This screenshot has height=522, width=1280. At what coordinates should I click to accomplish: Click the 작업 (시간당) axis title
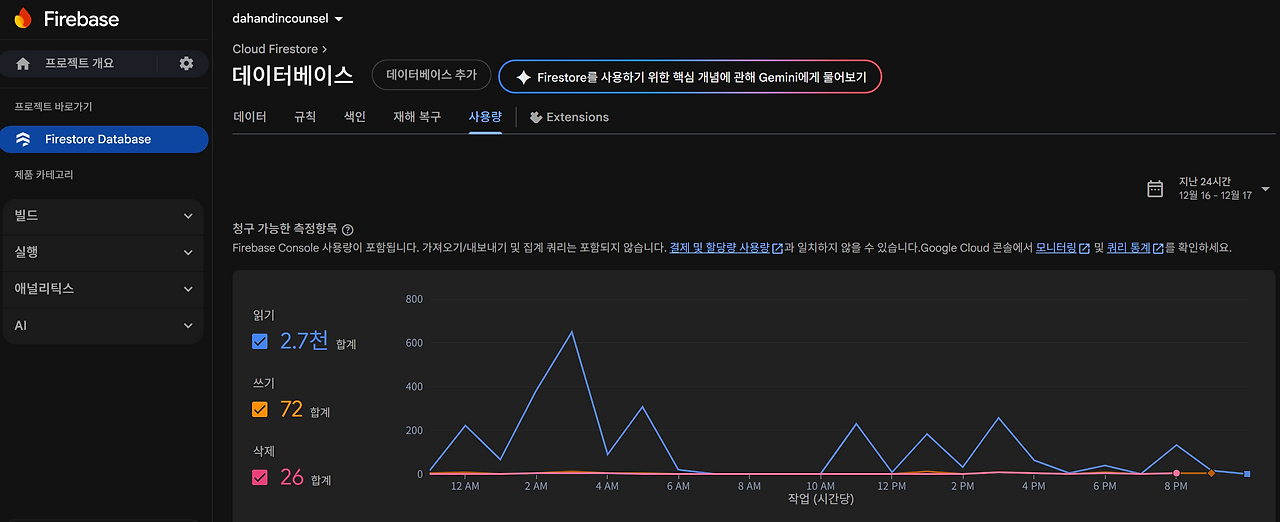tap(821, 499)
